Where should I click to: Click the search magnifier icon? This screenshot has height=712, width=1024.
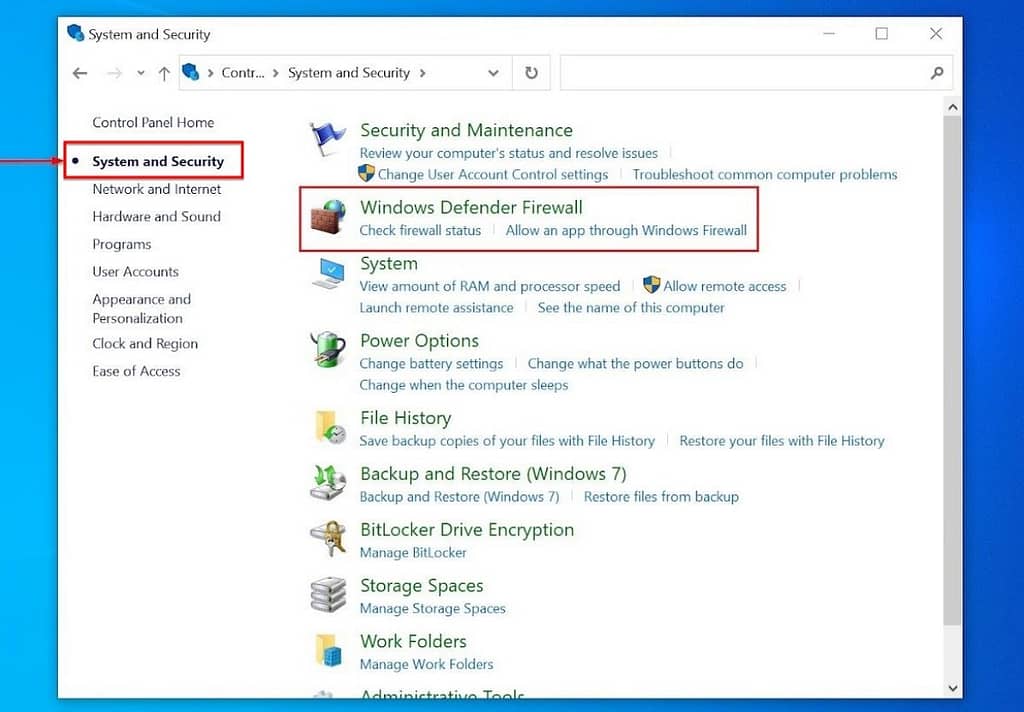pyautogui.click(x=937, y=73)
